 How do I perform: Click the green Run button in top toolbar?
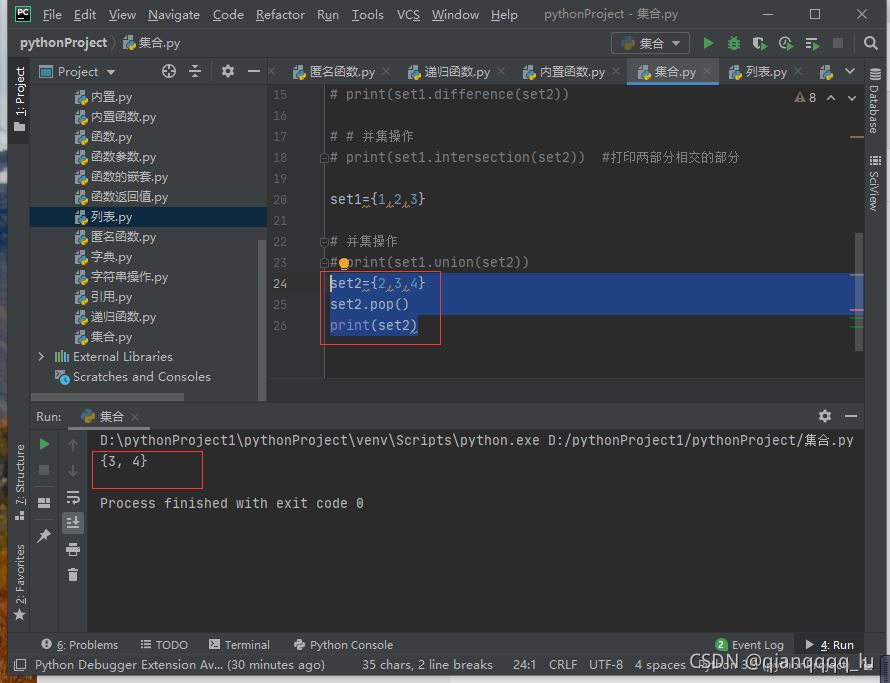(708, 43)
